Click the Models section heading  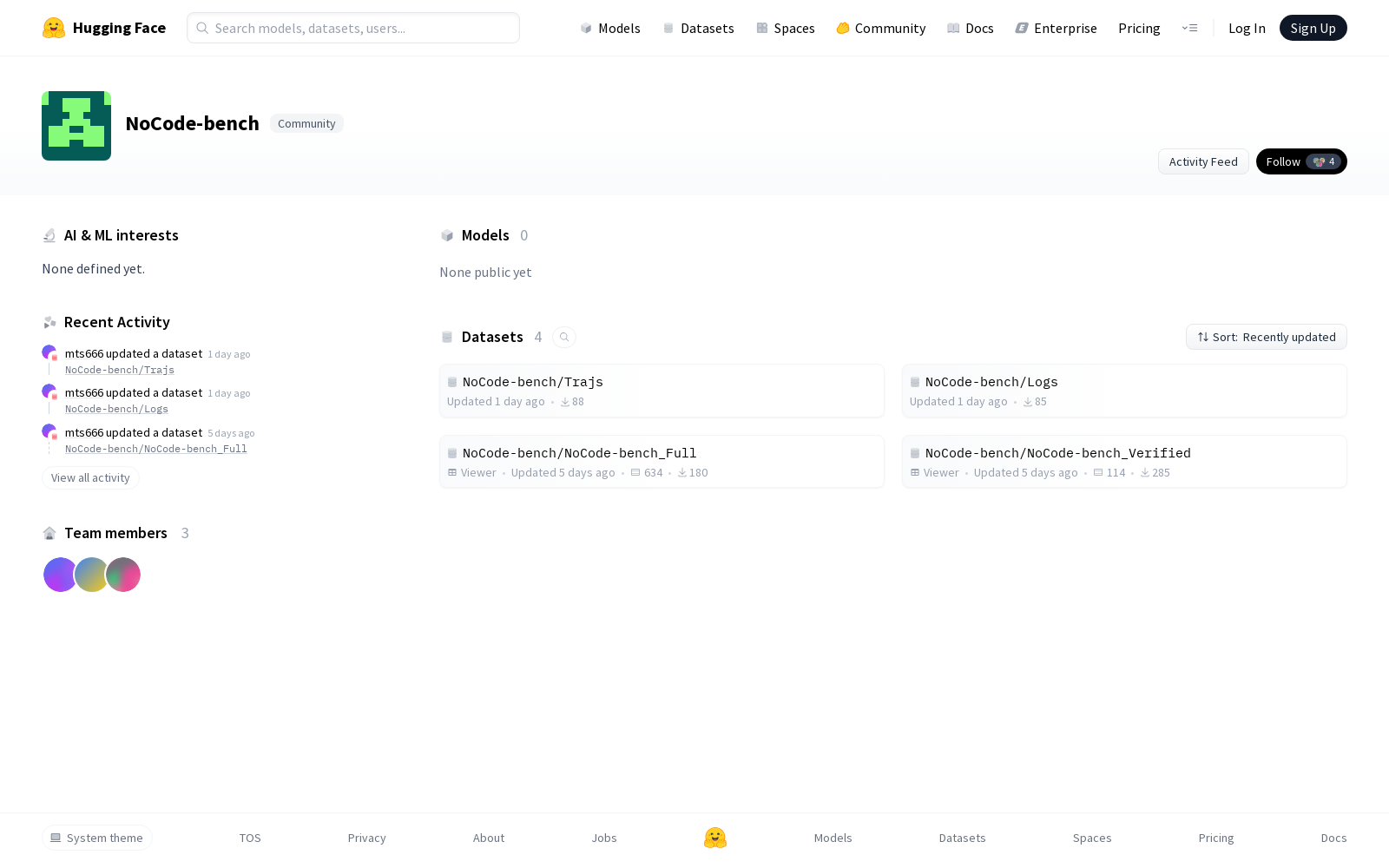pyautogui.click(x=485, y=235)
